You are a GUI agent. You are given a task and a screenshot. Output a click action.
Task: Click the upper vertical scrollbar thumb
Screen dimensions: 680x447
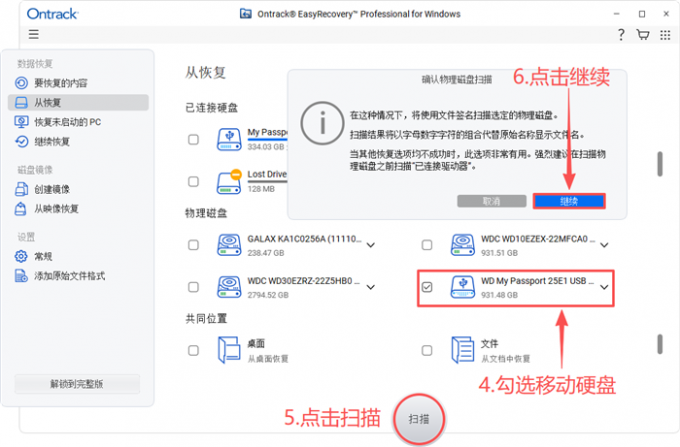coord(660,164)
